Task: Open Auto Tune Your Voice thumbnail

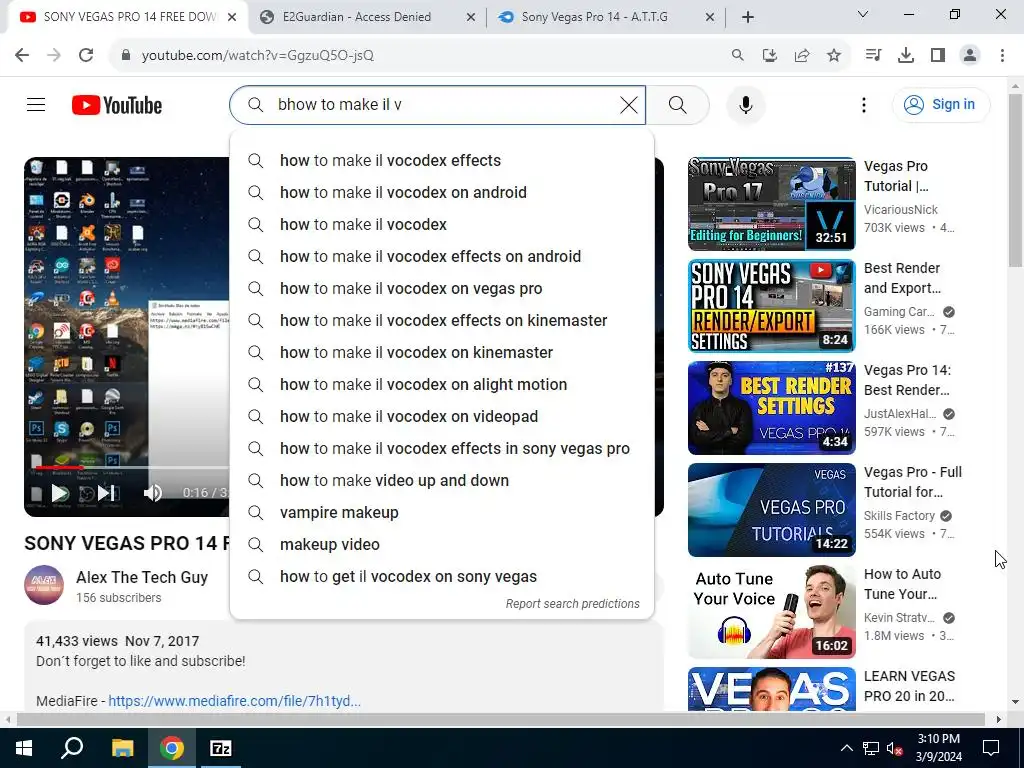Action: 771,612
